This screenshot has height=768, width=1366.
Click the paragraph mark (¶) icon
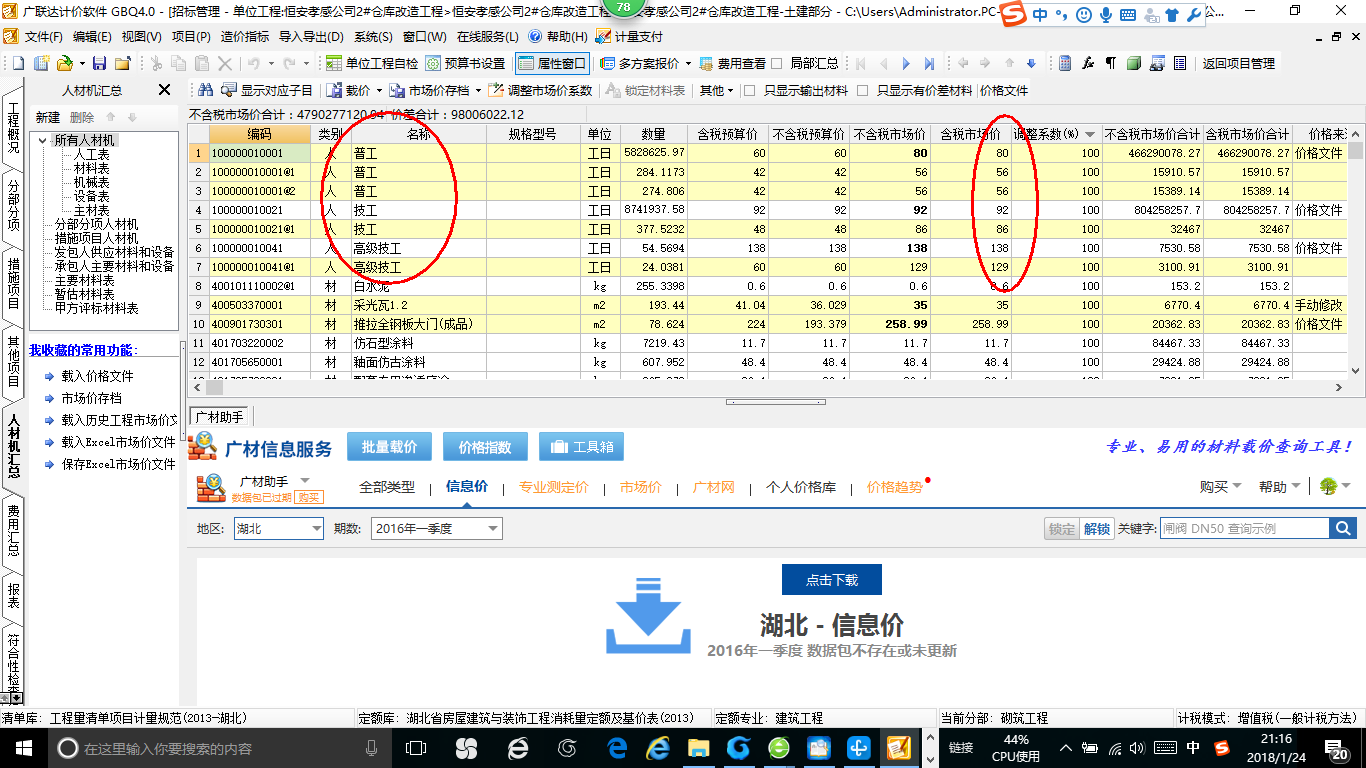pyautogui.click(x=1111, y=63)
